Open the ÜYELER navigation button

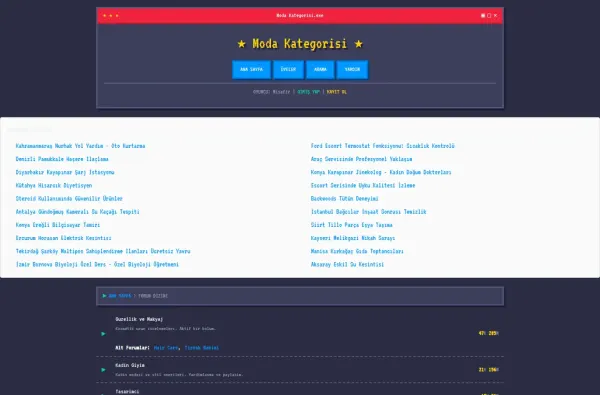[288, 69]
